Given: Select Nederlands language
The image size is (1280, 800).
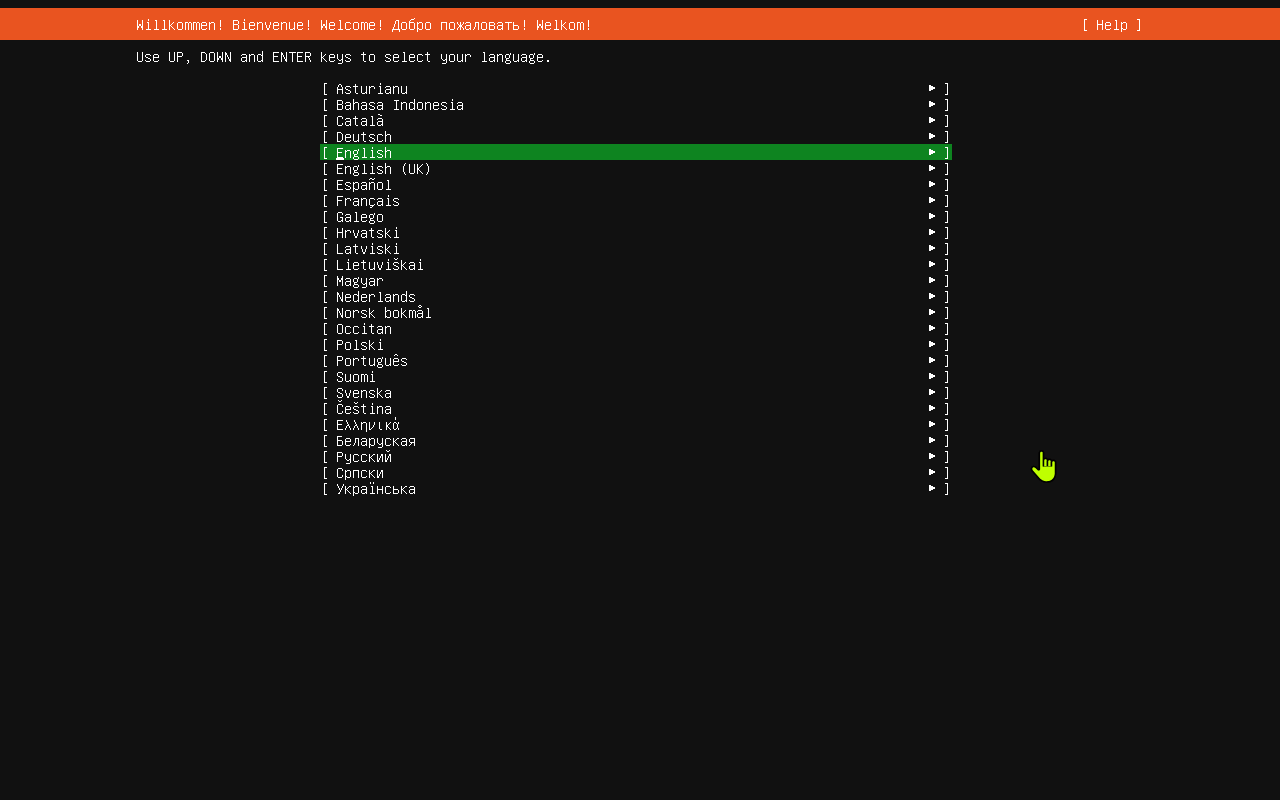Looking at the screenshot, I should pyautogui.click(x=636, y=296).
